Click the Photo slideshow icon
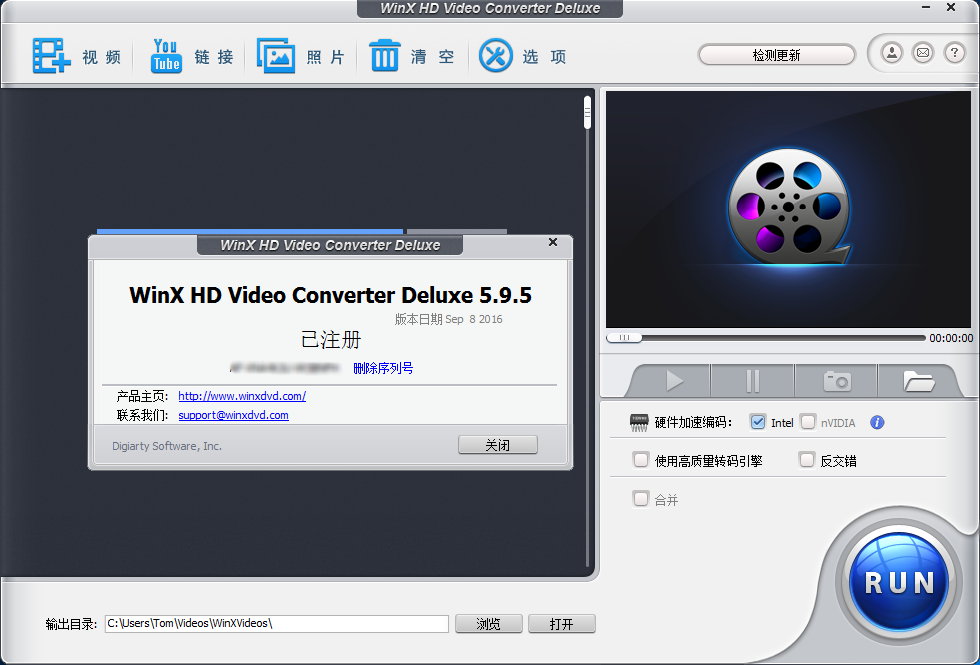The image size is (980, 665). tap(276, 56)
